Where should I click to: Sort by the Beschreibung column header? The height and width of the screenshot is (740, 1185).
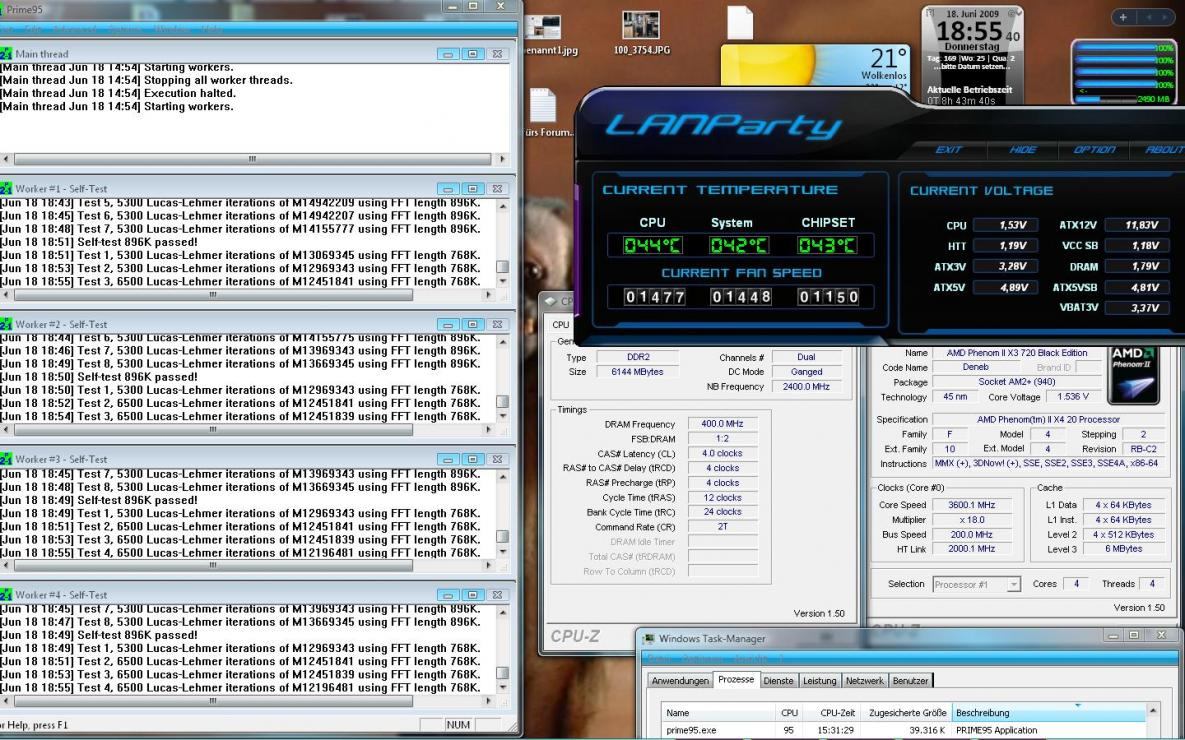(1049, 713)
